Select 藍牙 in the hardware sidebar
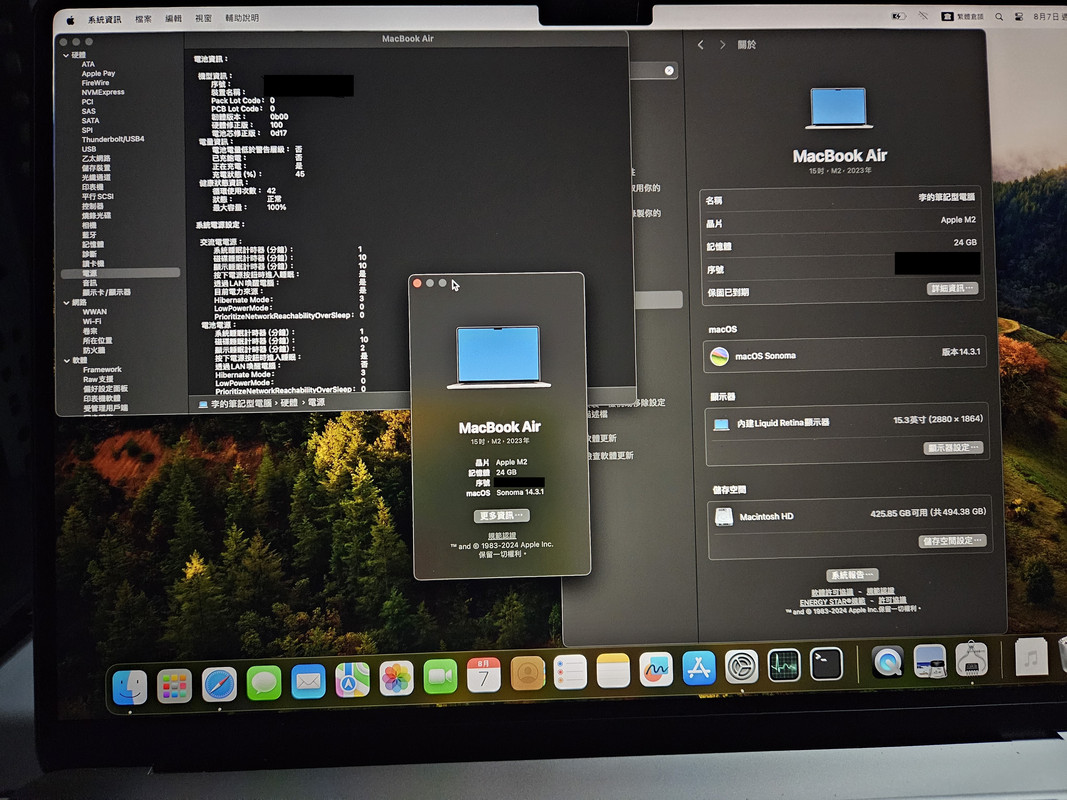Screen dimensions: 1067x800 coord(90,235)
